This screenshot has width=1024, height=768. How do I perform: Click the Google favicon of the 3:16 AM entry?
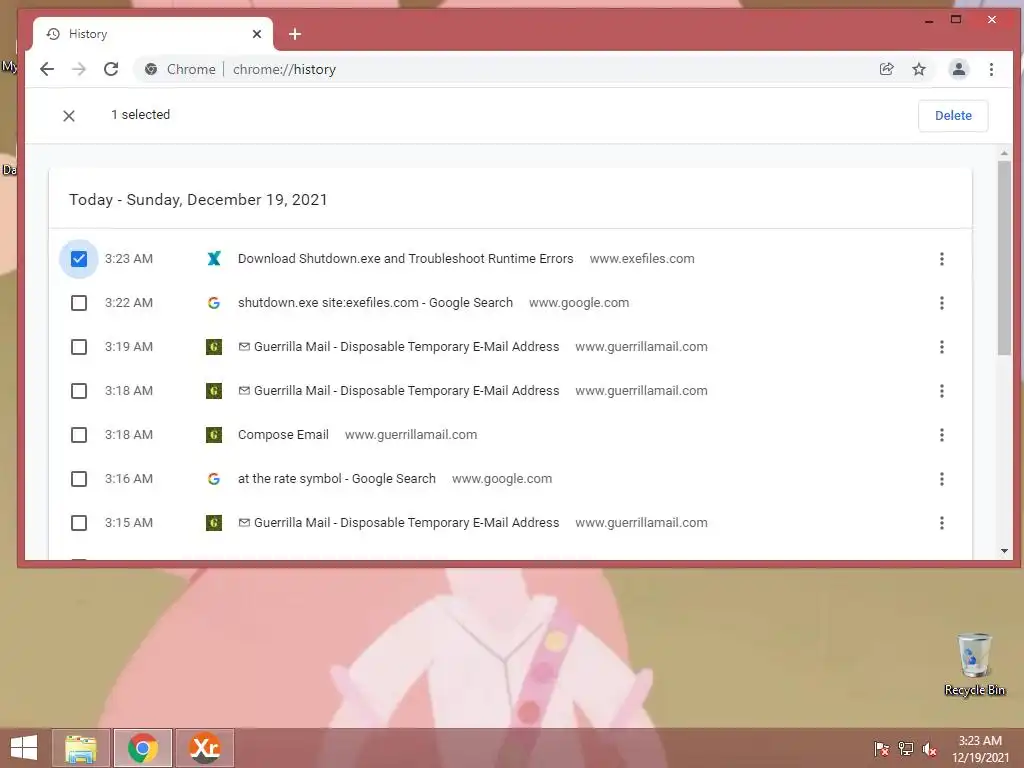tap(214, 479)
